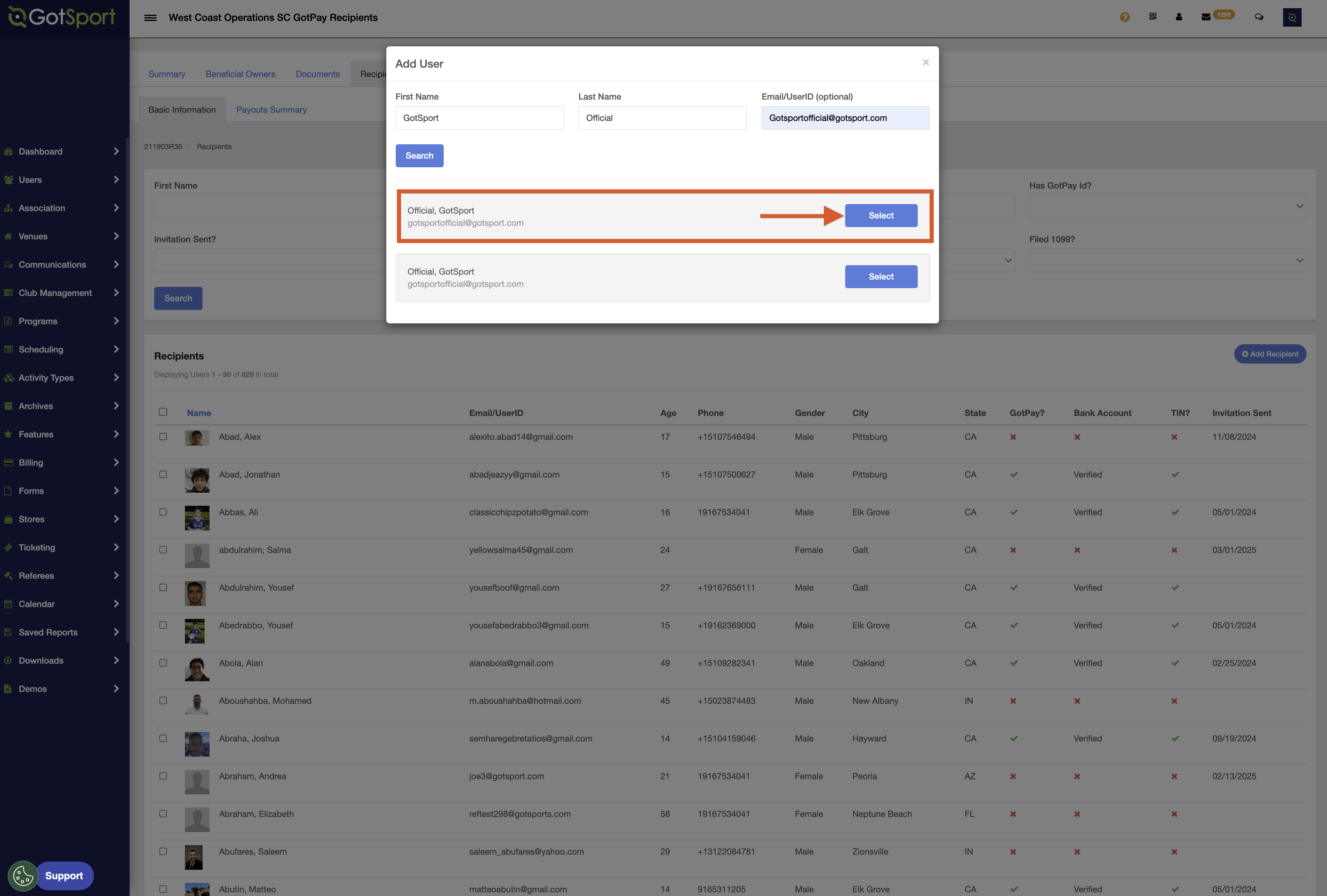The image size is (1327, 896).
Task: Sort by the Name column header
Action: [x=199, y=413]
